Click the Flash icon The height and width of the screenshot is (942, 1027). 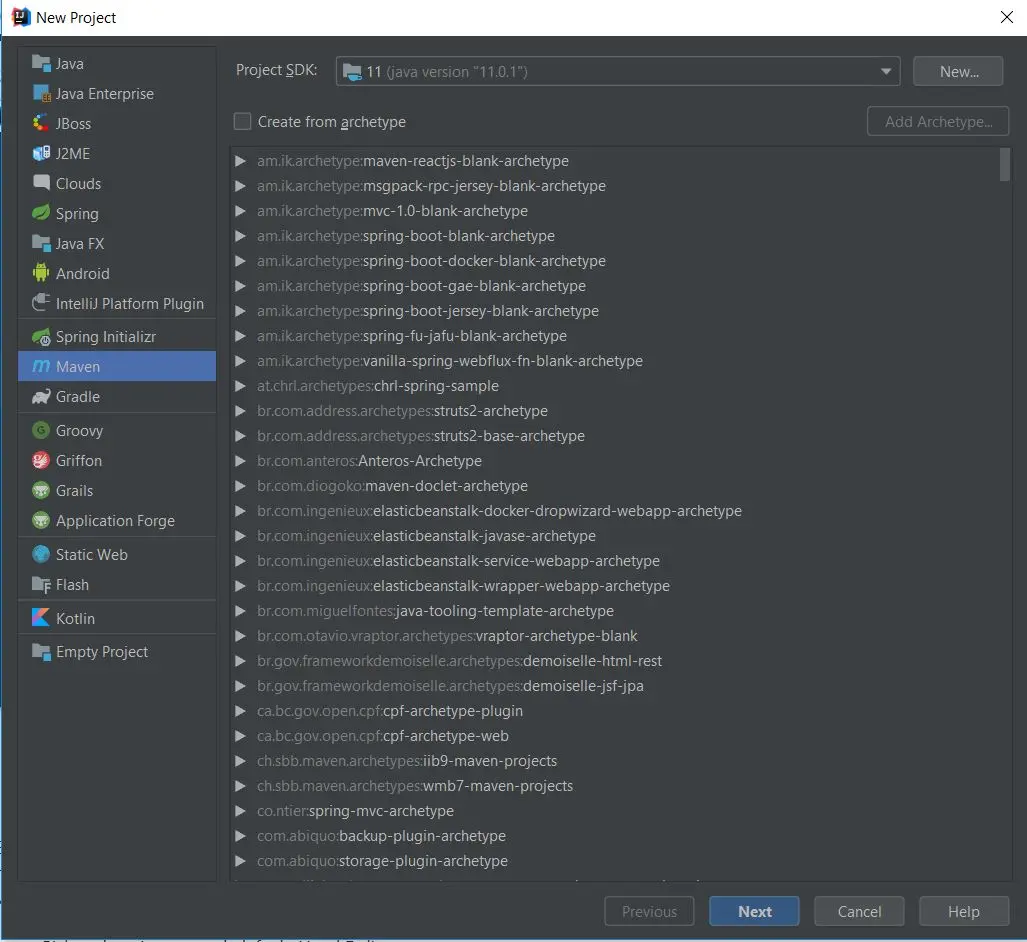click(x=41, y=584)
